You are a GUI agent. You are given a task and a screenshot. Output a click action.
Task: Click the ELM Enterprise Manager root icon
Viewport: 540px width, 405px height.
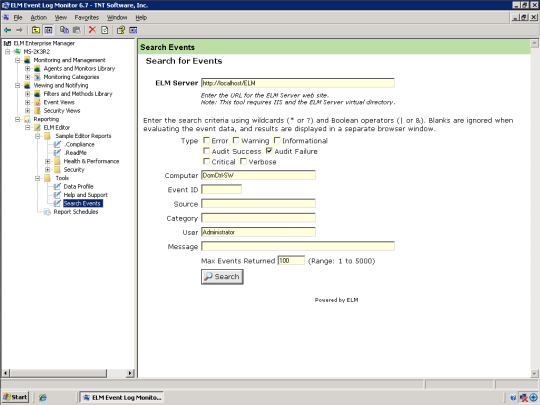pyautogui.click(x=7, y=43)
